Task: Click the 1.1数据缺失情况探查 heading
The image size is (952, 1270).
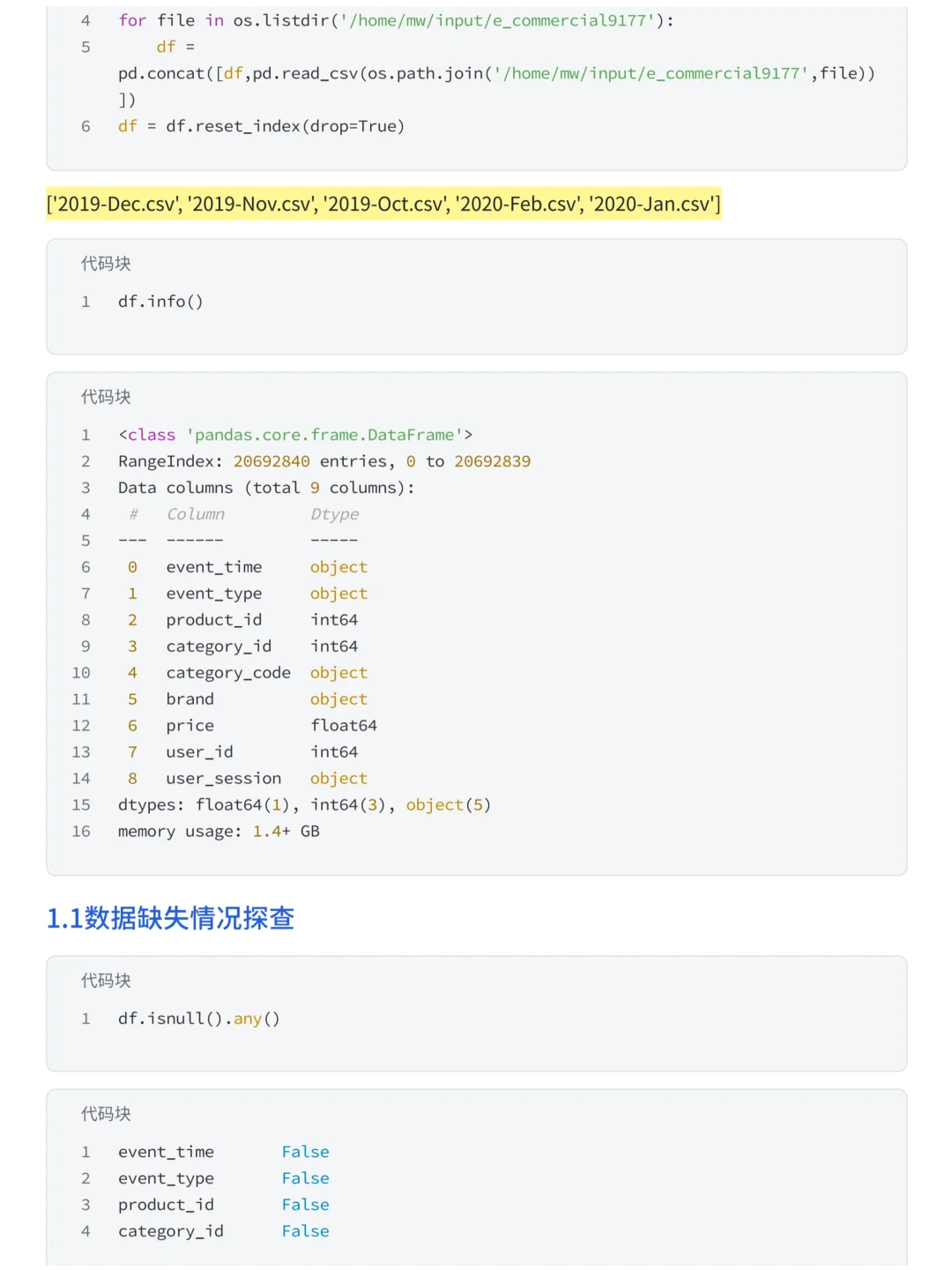Action: [170, 918]
